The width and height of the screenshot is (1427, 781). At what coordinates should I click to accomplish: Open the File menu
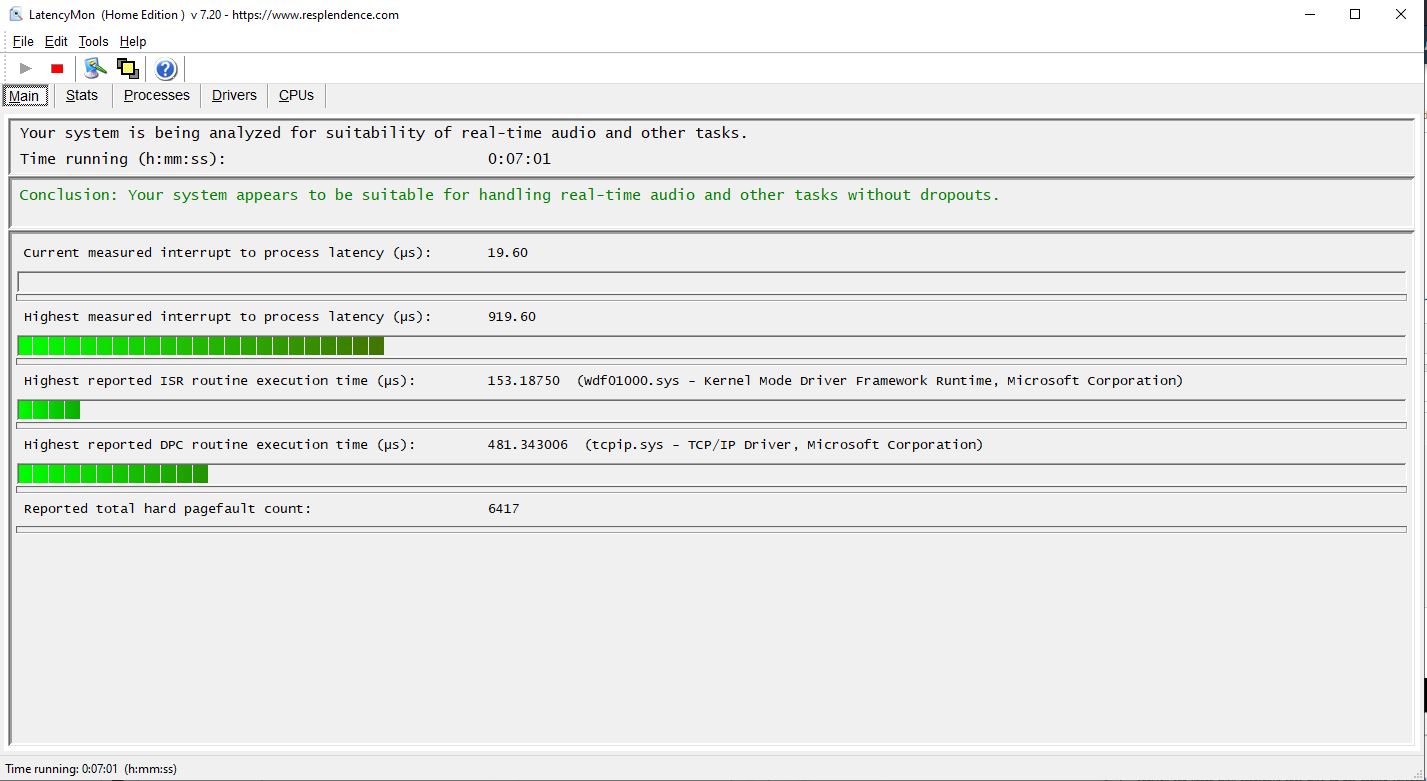(23, 41)
